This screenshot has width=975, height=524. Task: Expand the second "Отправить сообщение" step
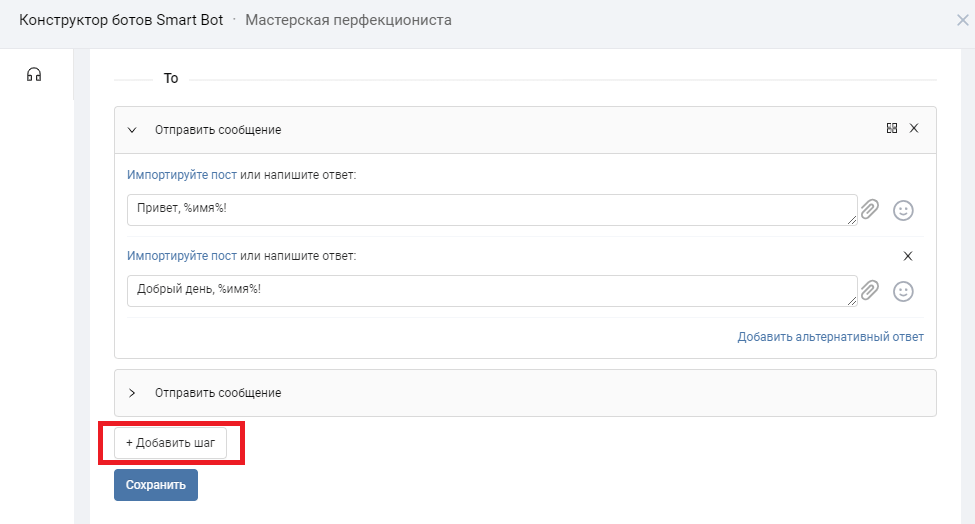(132, 393)
